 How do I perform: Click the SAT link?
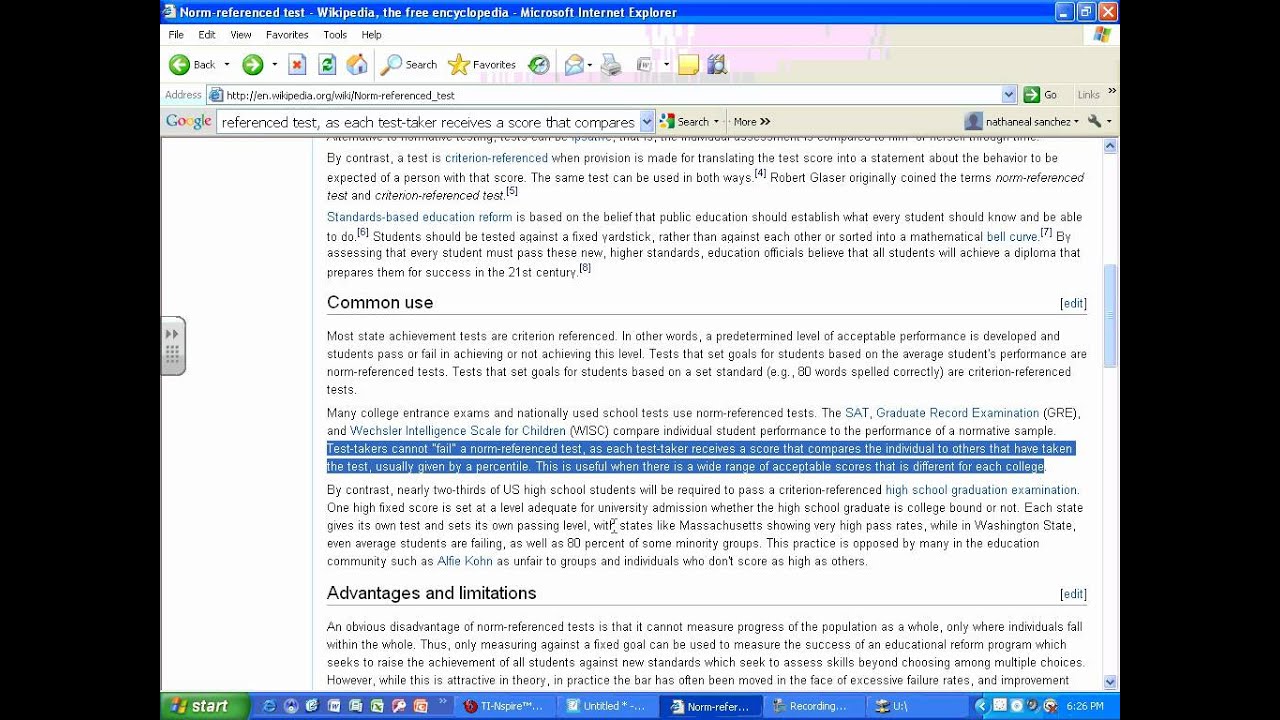(x=857, y=413)
